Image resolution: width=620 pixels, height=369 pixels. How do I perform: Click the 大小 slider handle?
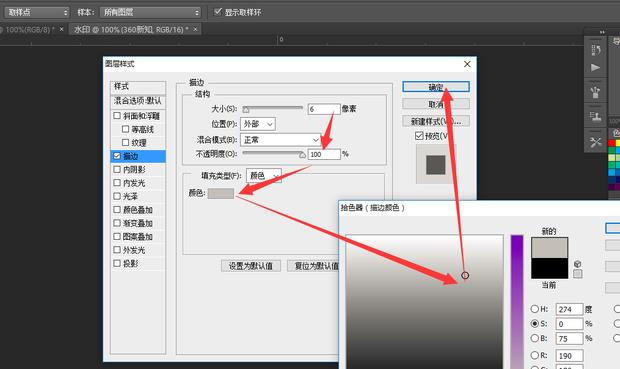point(246,110)
